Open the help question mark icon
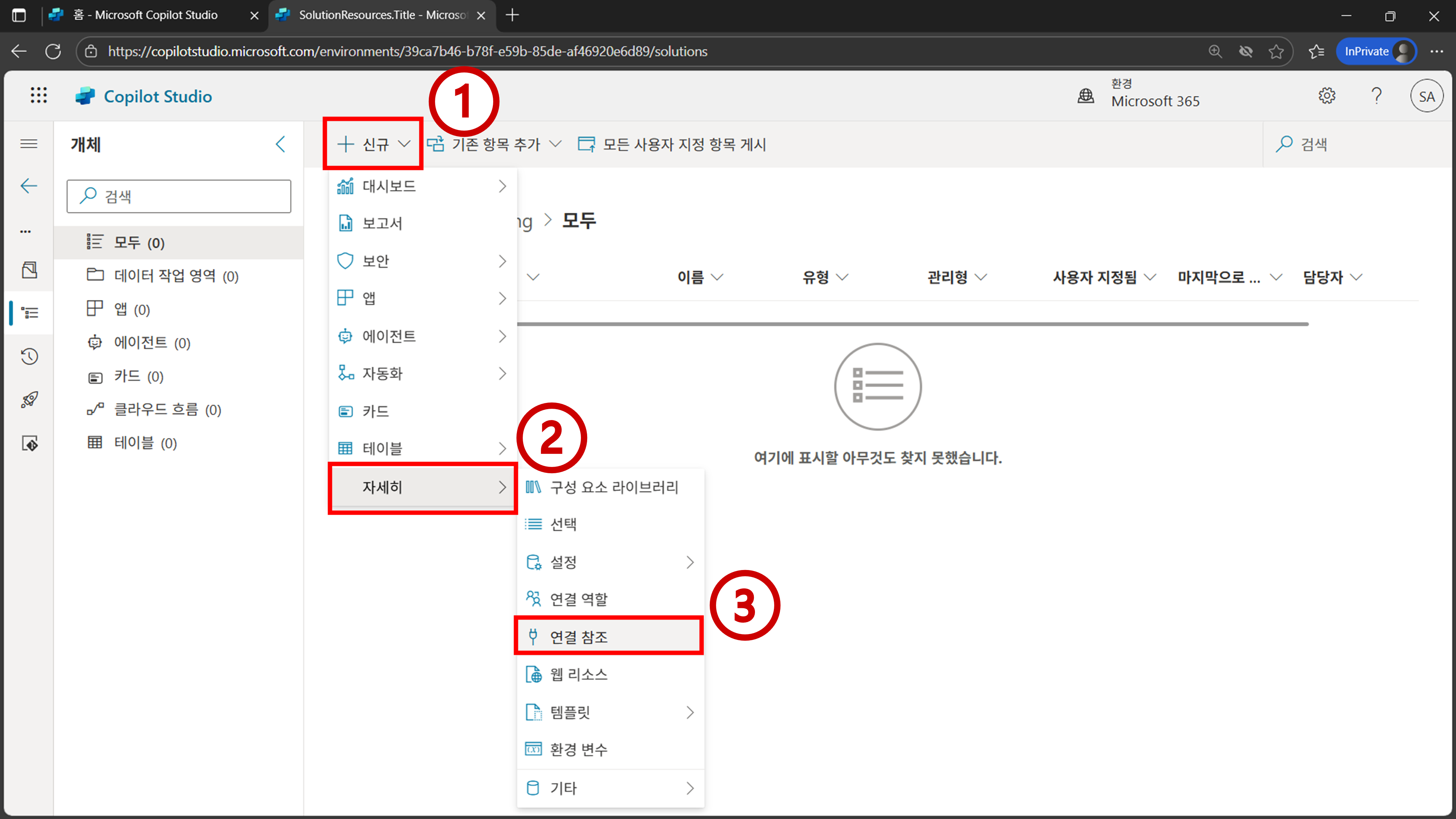The width and height of the screenshot is (1456, 819). click(1376, 96)
